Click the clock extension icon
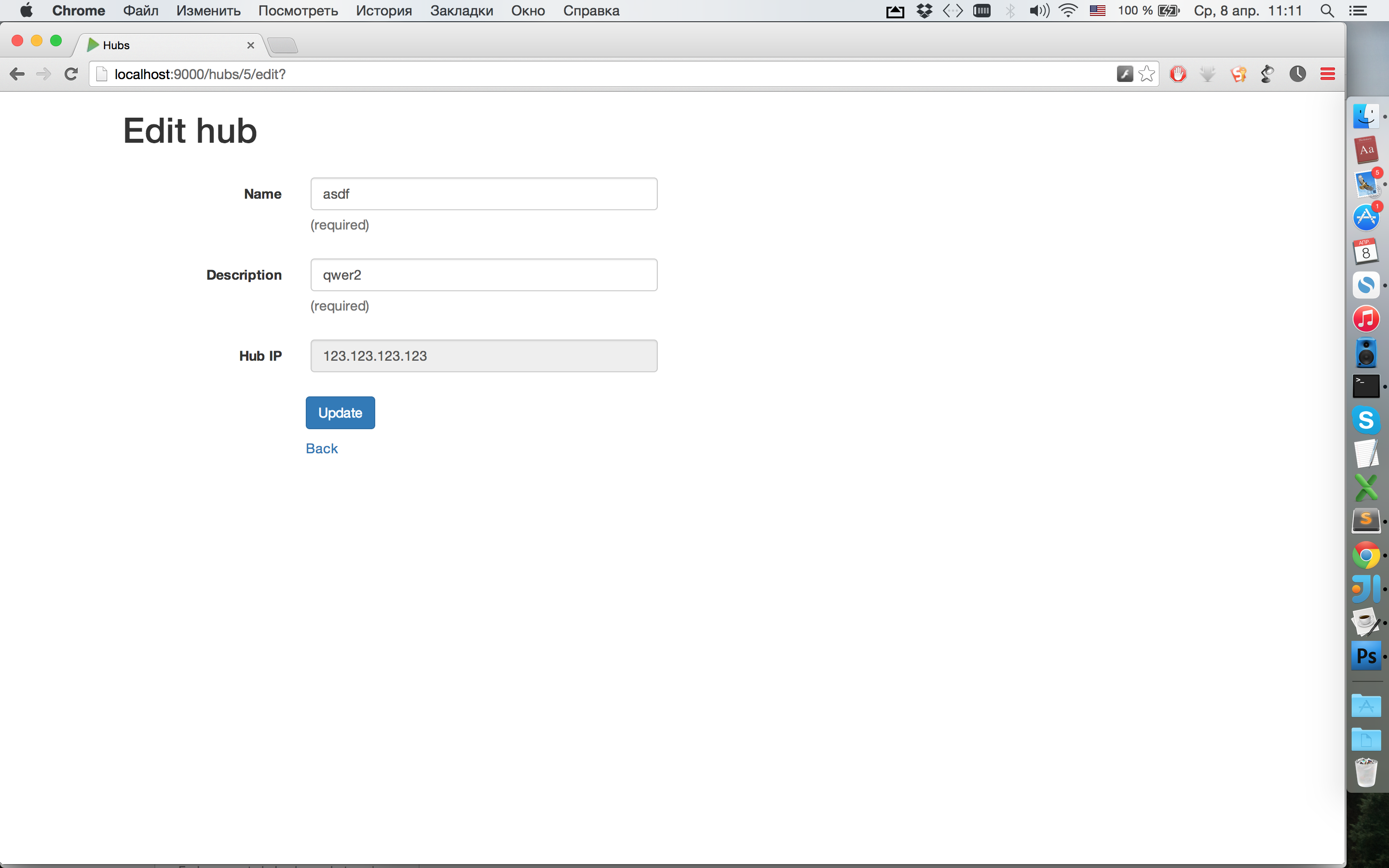Viewport: 1389px width, 868px height. coord(1297,74)
